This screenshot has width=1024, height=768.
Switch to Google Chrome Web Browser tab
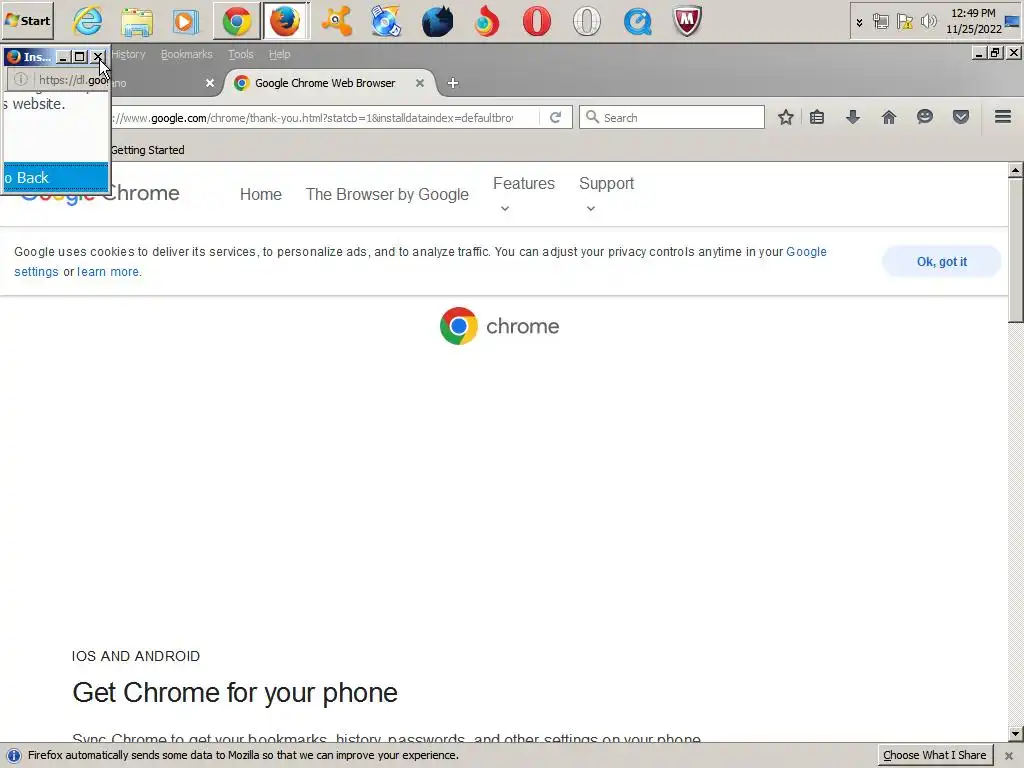coord(325,83)
